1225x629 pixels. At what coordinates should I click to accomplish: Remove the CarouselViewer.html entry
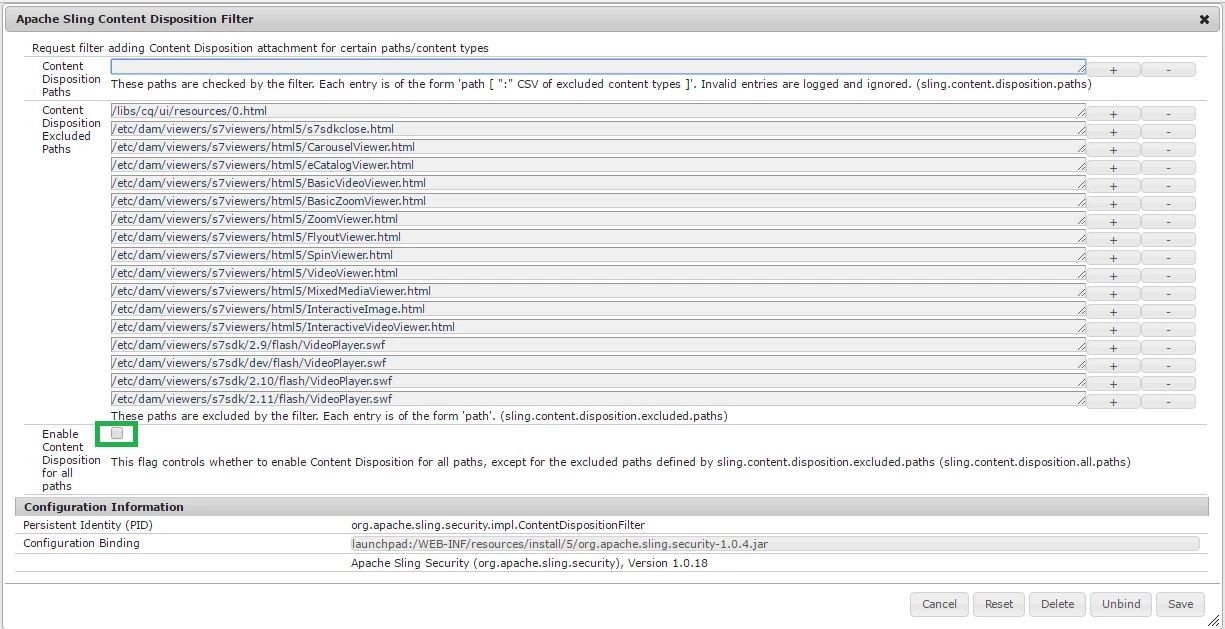tap(1168, 150)
